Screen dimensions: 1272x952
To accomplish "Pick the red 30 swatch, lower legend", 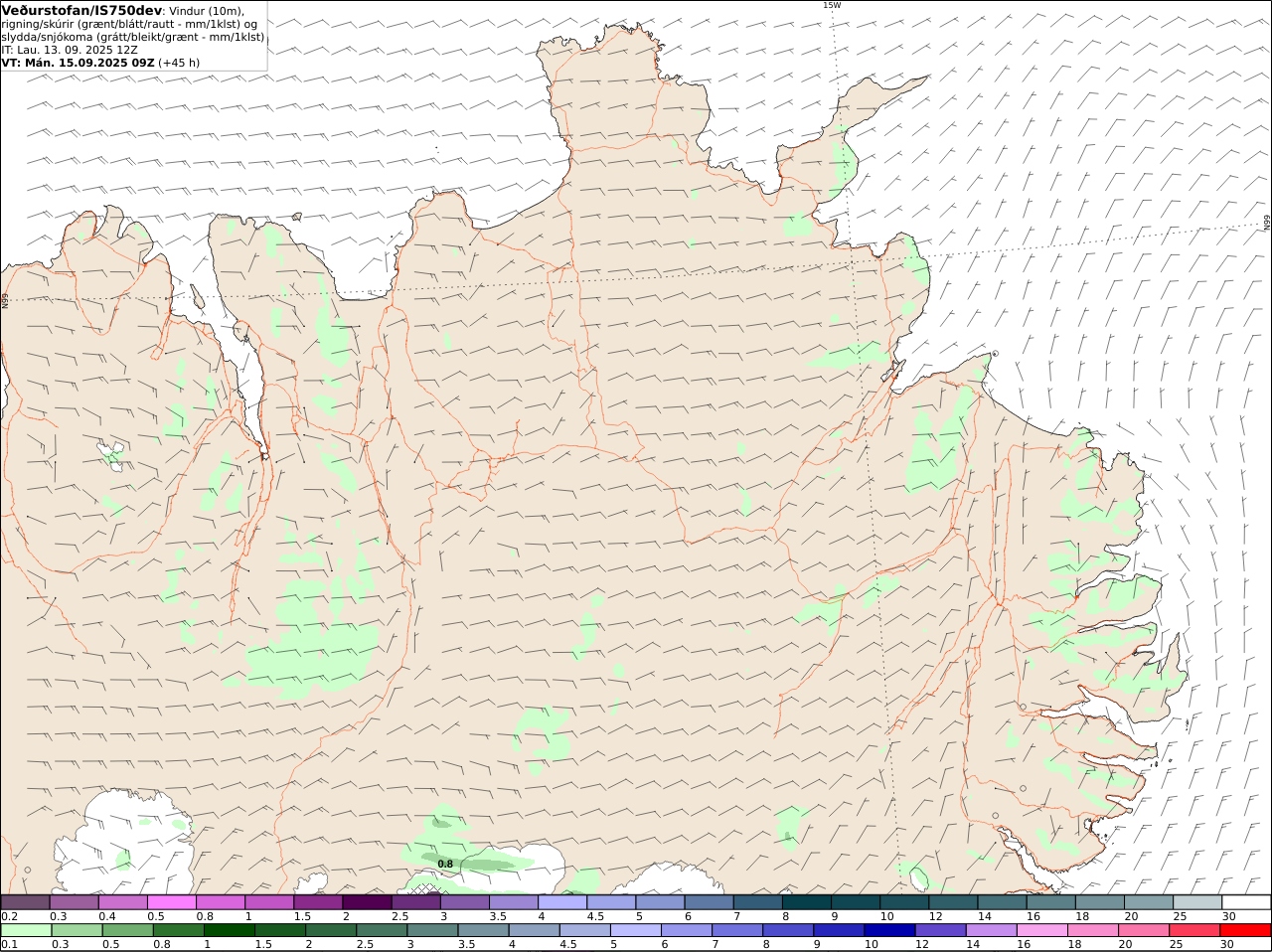I will coord(1244,931).
